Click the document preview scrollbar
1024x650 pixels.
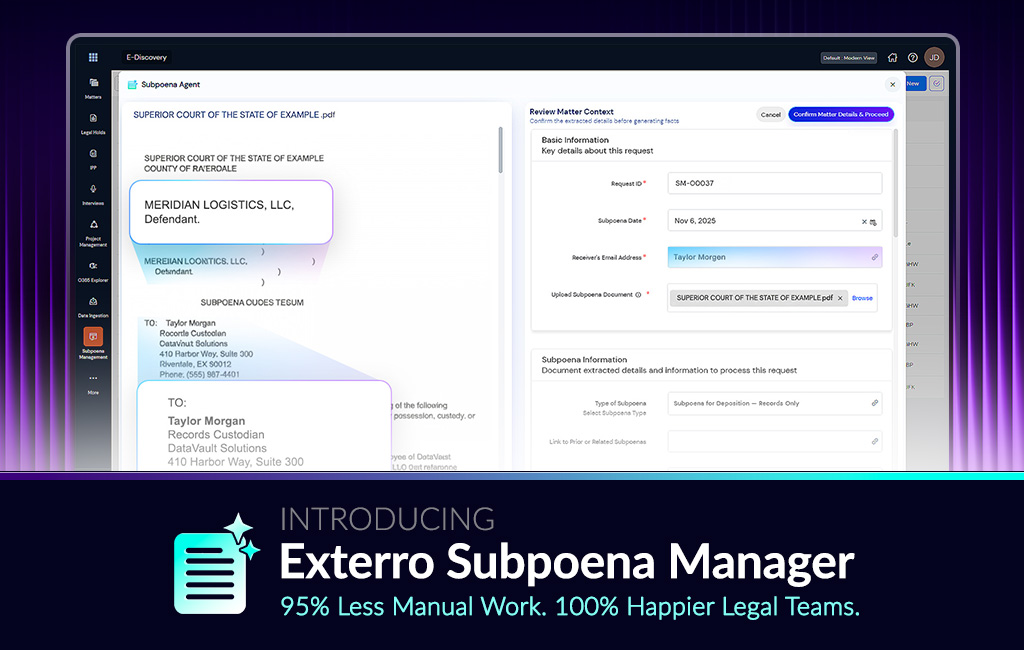pyautogui.click(x=501, y=150)
